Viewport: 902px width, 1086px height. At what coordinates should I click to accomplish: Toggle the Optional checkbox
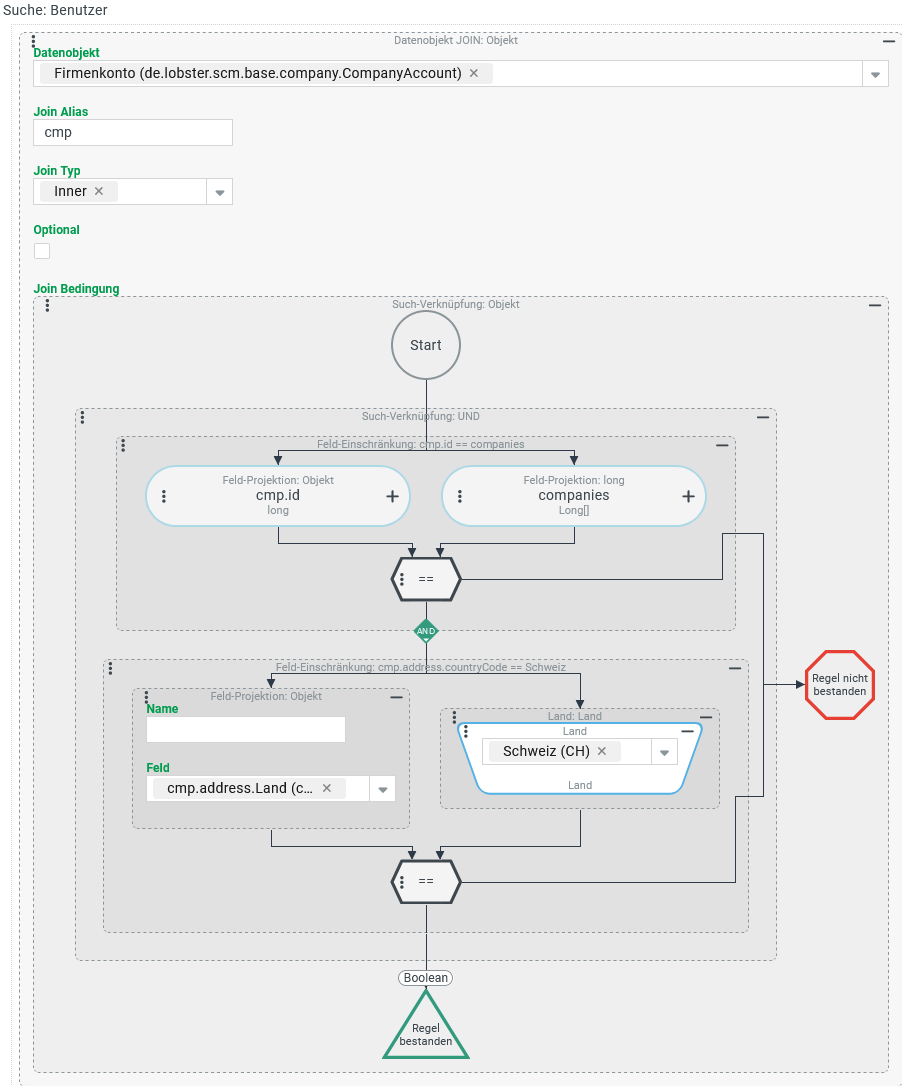[42, 251]
